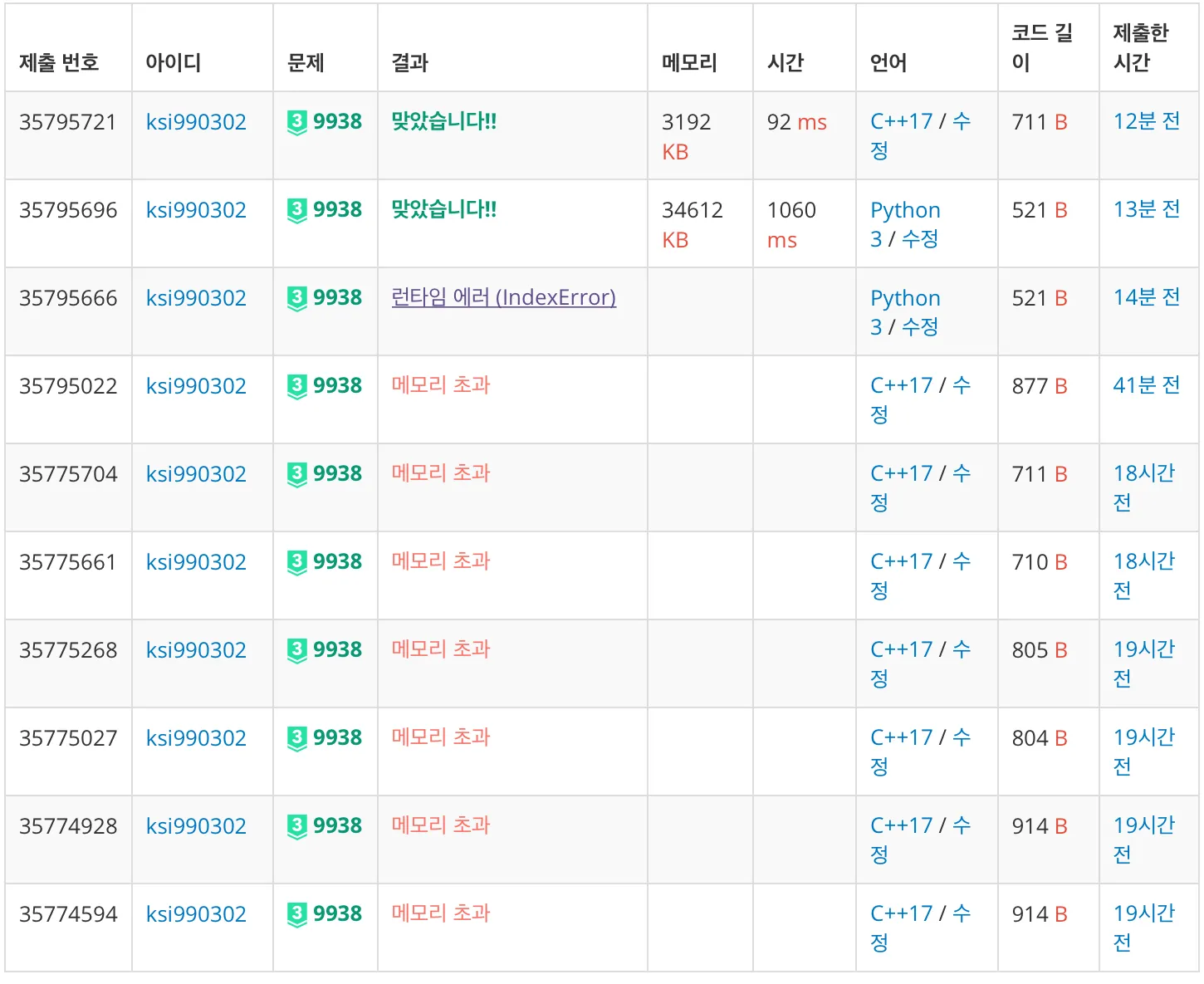
Task: Open ksi990302 profile in row 35795022
Action: click(x=196, y=386)
